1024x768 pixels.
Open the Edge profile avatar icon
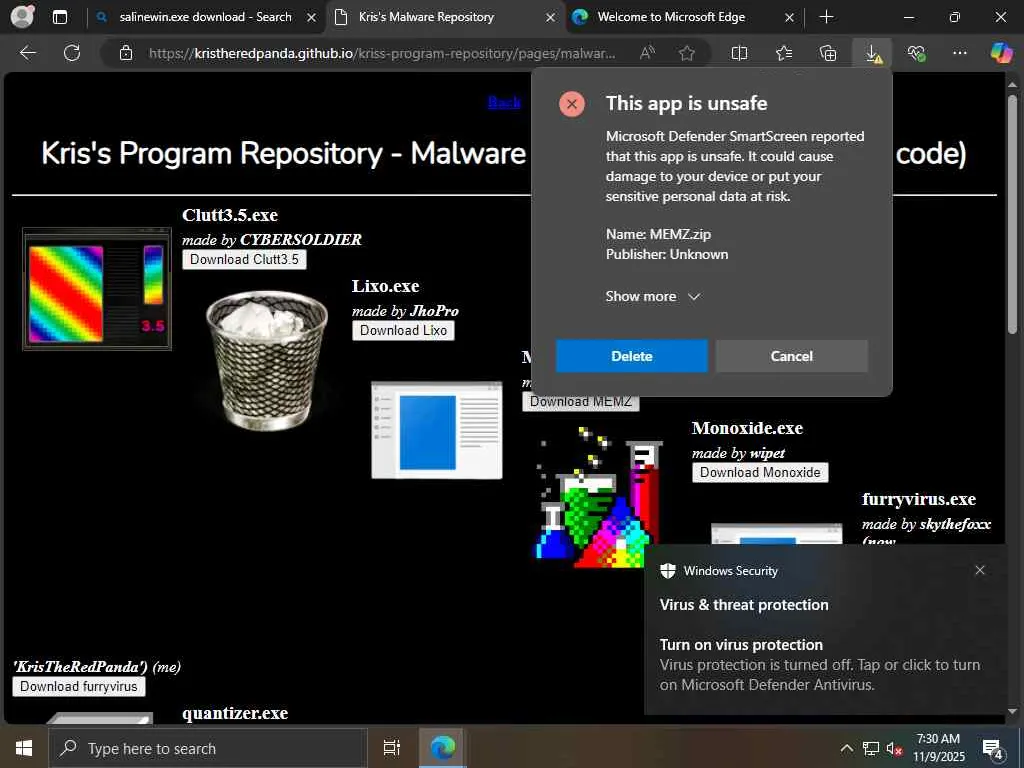23,16
